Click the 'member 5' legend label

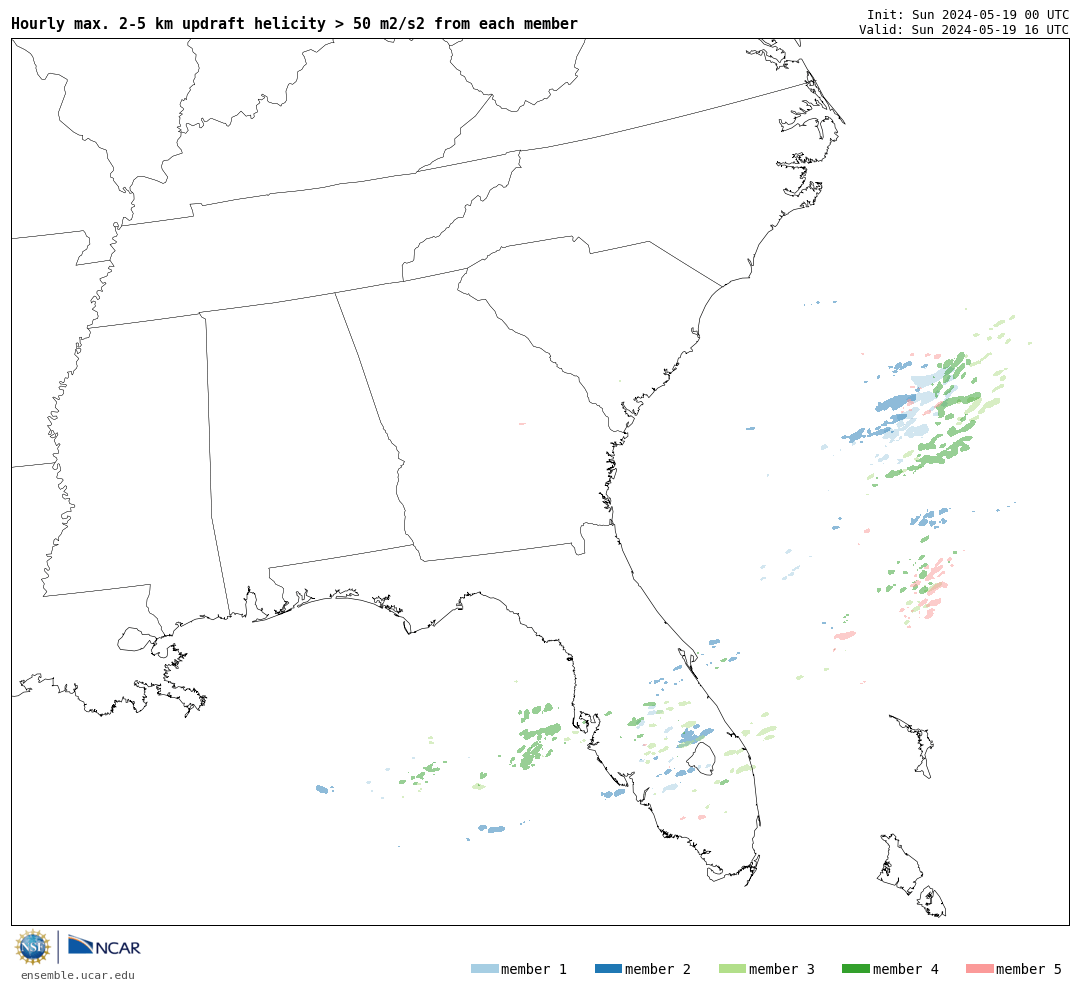1029,969
